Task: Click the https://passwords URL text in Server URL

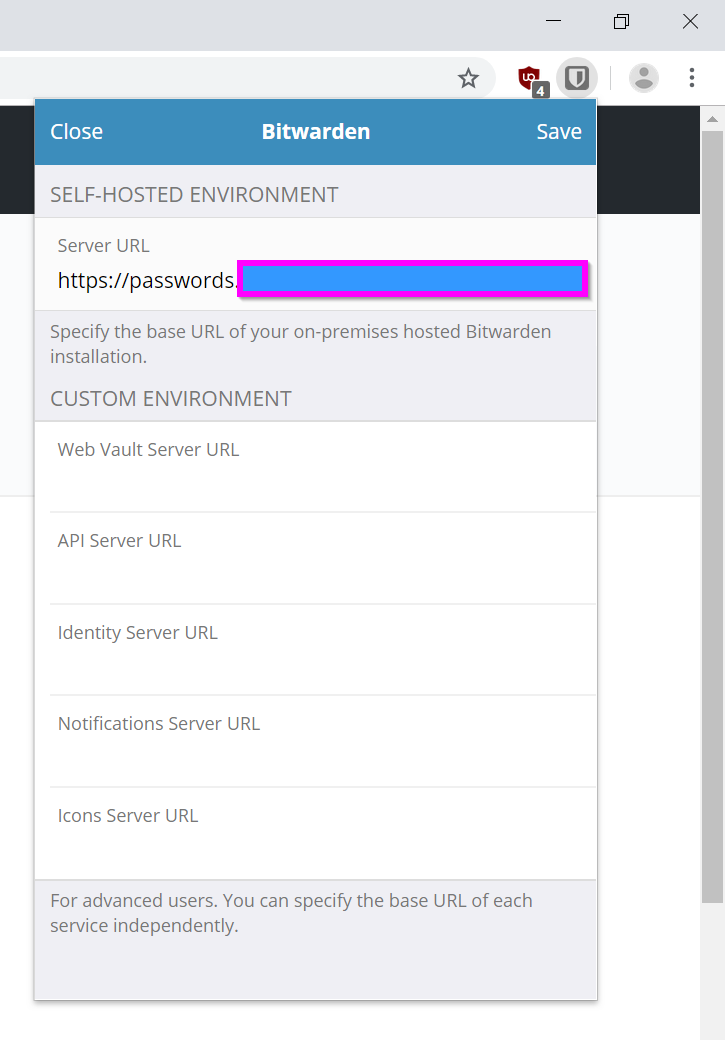Action: pos(146,280)
